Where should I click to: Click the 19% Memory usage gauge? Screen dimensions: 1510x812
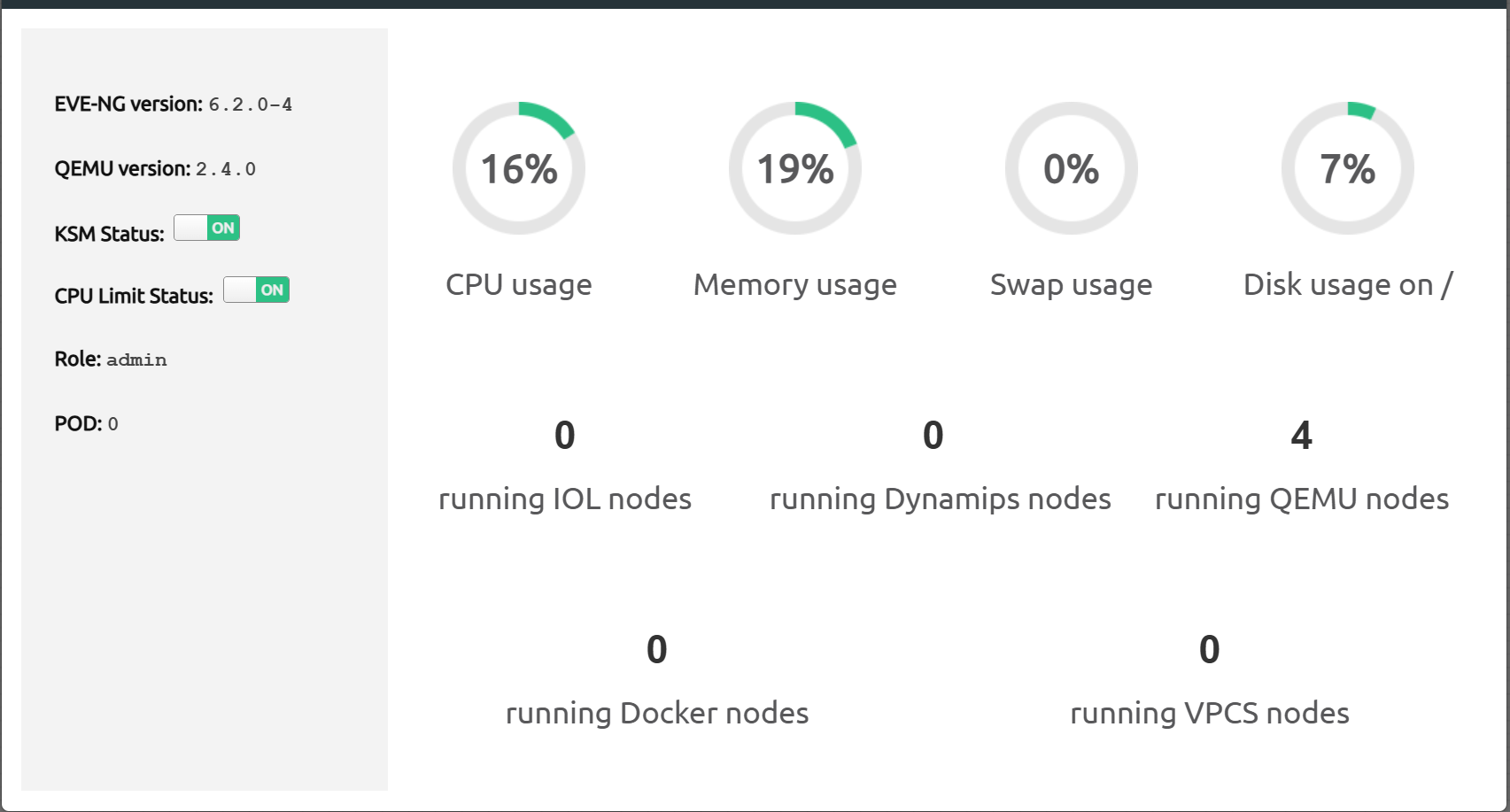tap(795, 168)
